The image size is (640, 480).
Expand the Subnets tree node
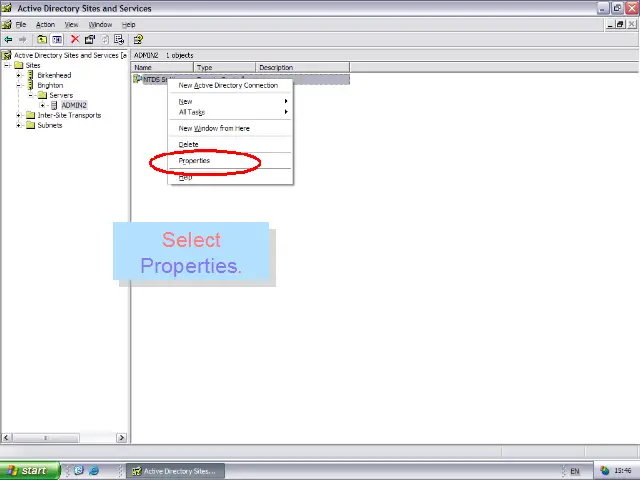18,125
